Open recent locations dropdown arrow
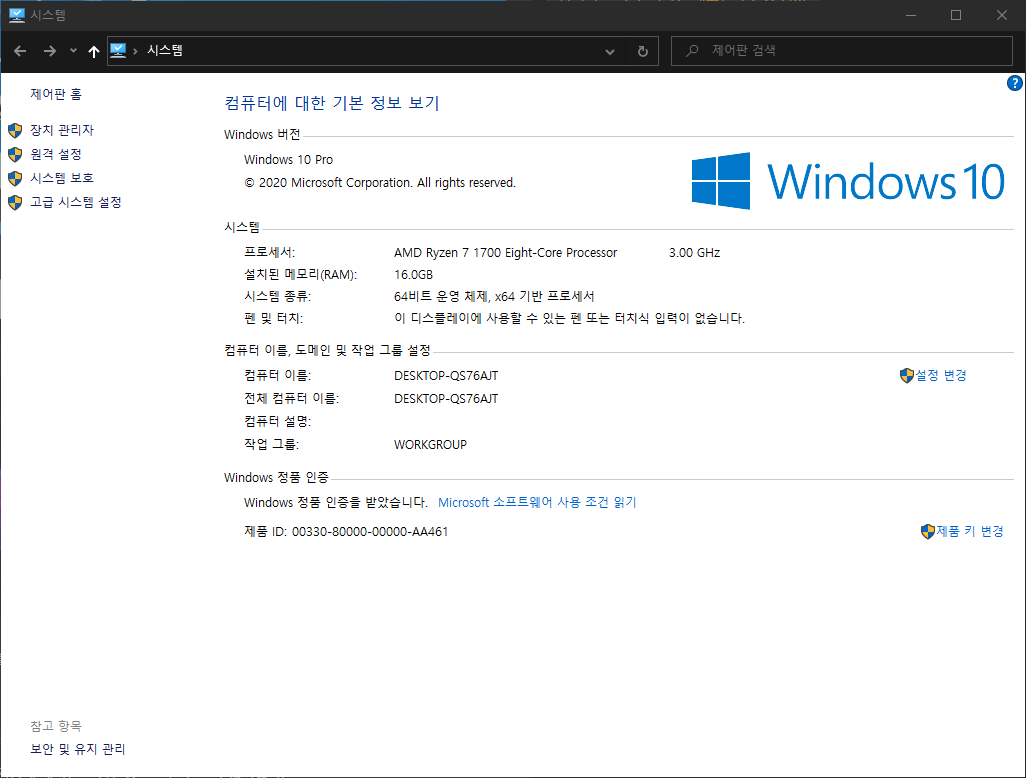The height and width of the screenshot is (778, 1026). (x=73, y=51)
